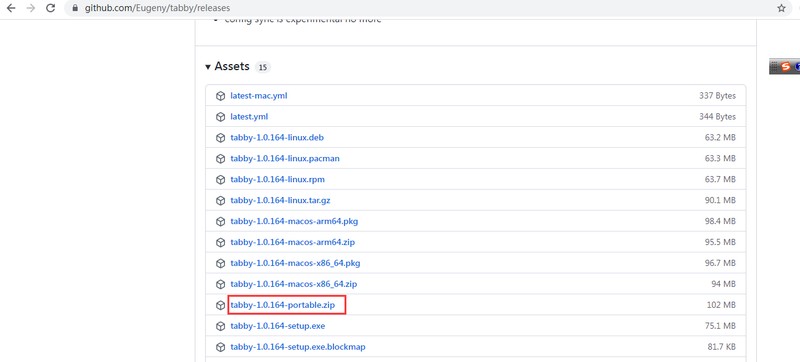Focus the github.com address bar URL
800x362 pixels.
point(157,8)
